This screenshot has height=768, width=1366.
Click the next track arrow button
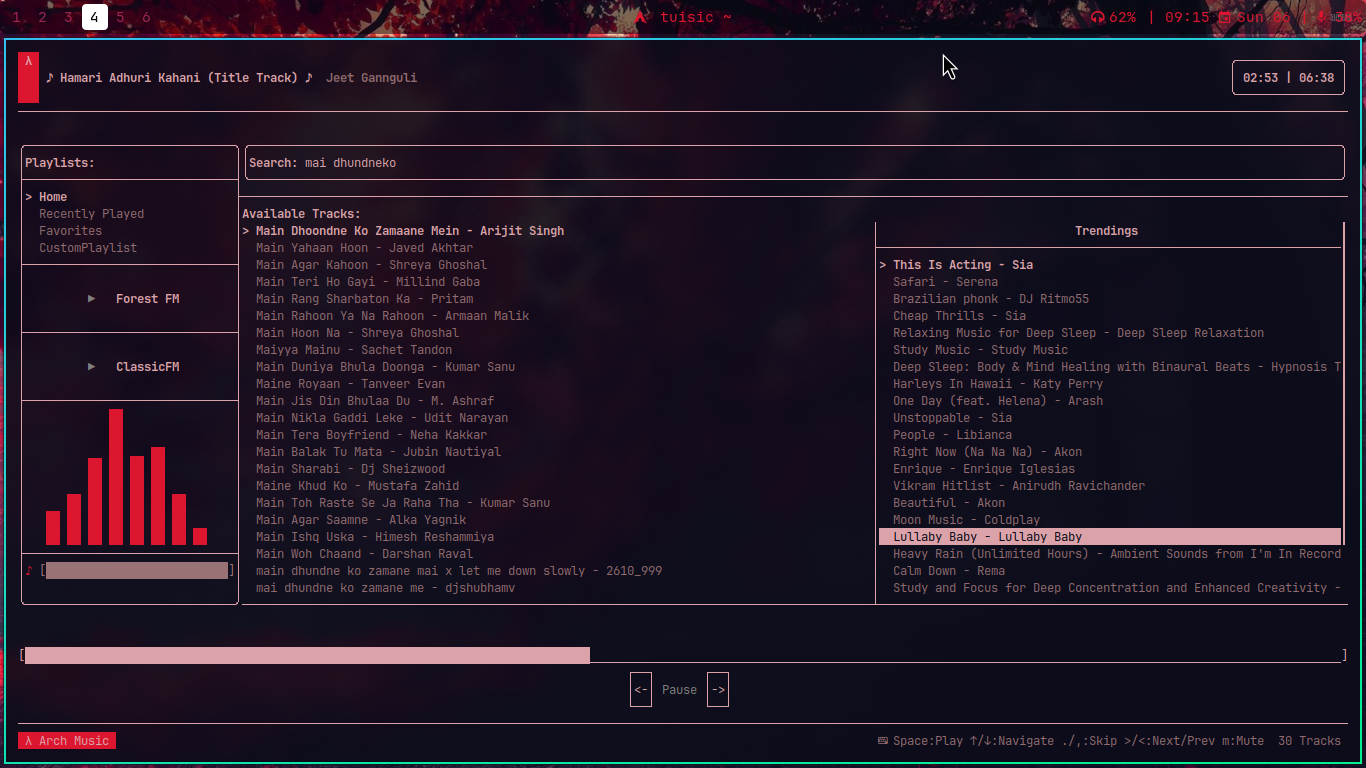718,690
